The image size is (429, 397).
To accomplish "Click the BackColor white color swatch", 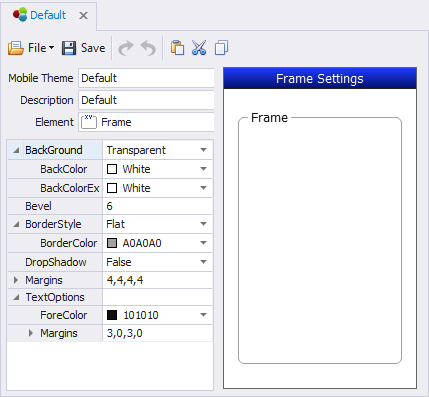I will (x=112, y=169).
